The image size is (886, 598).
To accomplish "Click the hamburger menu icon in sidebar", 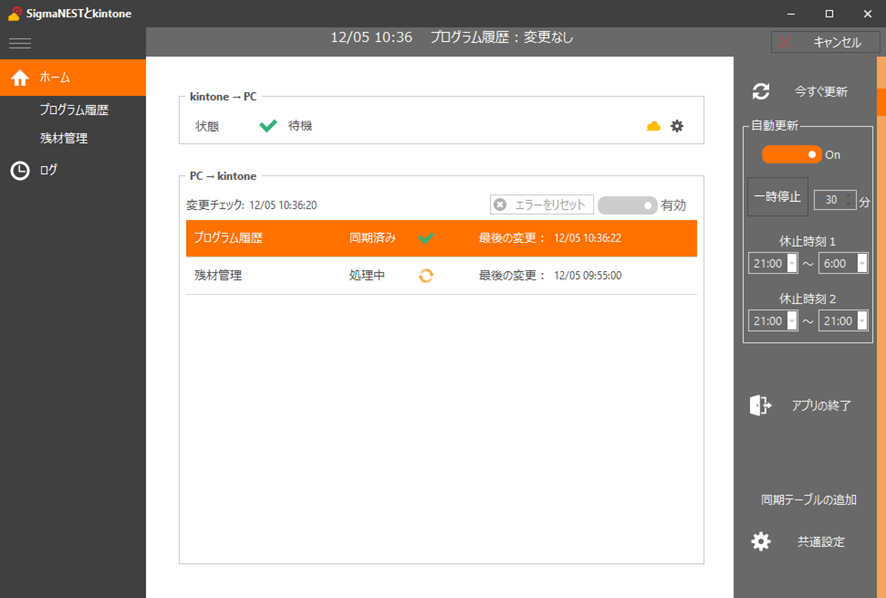I will tap(20, 43).
